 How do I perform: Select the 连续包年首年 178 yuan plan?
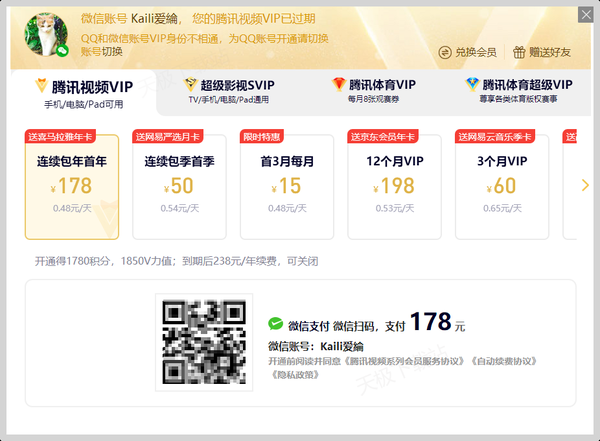click(x=71, y=187)
